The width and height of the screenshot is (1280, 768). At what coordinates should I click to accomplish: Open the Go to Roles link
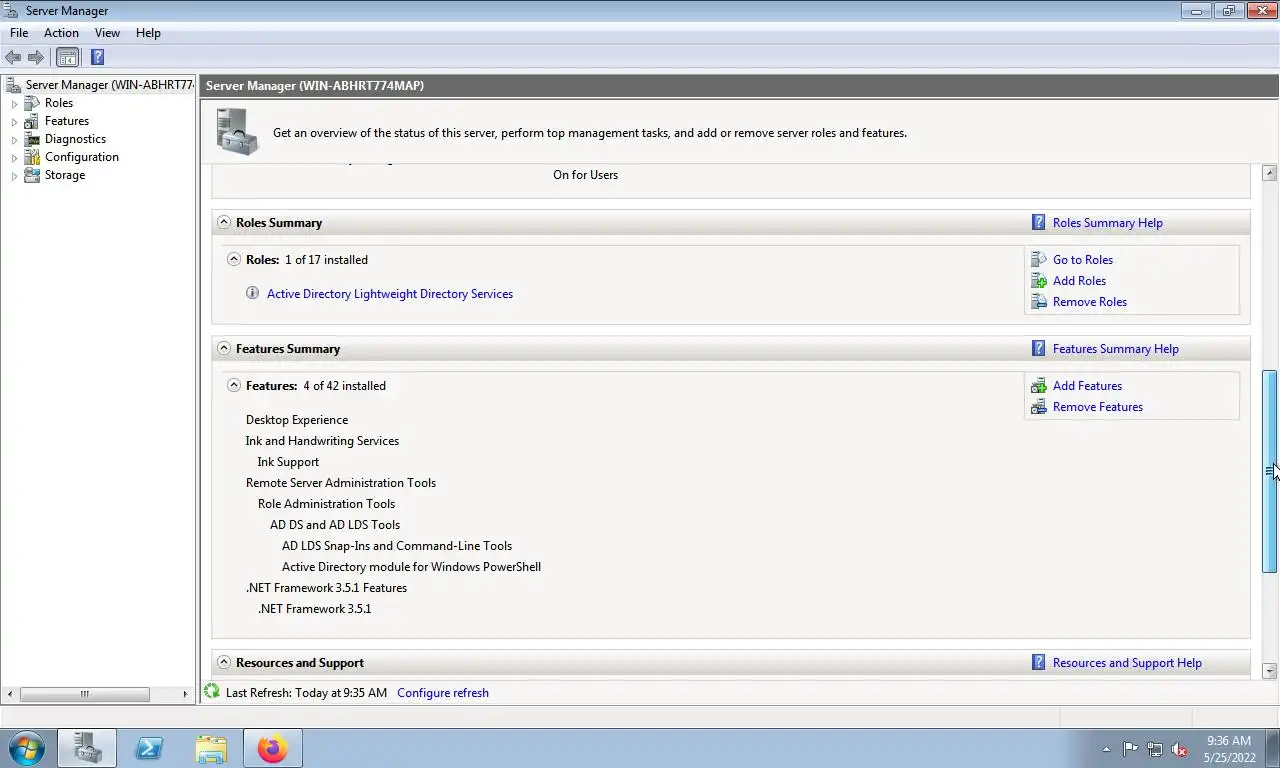[x=1082, y=260]
